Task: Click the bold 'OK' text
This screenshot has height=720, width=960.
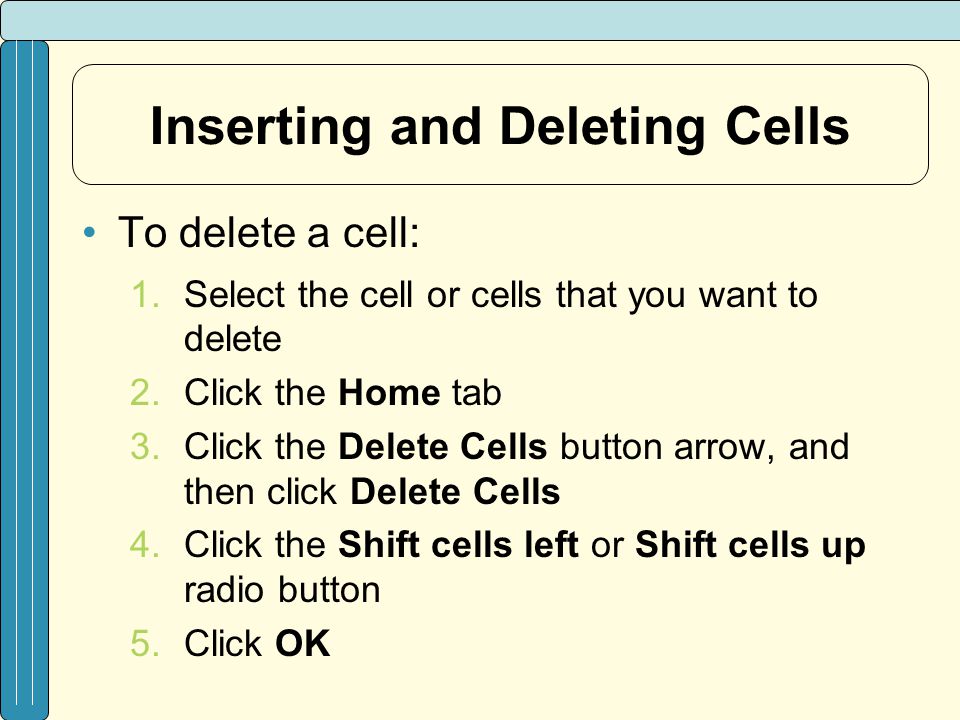Action: [302, 643]
